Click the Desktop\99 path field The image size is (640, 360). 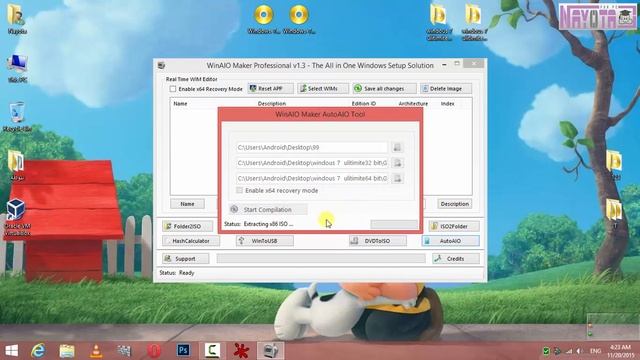pos(311,147)
